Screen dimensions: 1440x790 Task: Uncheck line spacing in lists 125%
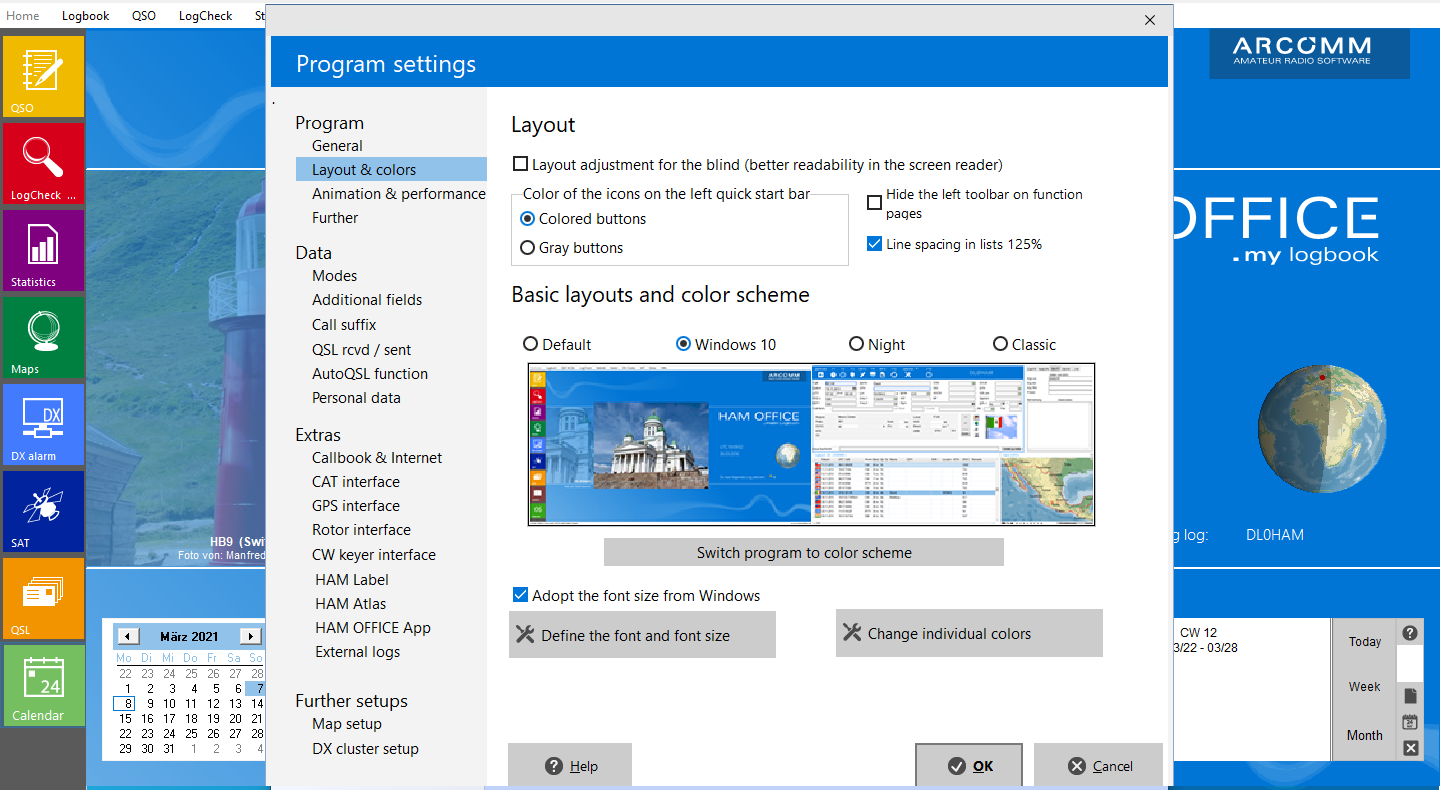tap(874, 244)
